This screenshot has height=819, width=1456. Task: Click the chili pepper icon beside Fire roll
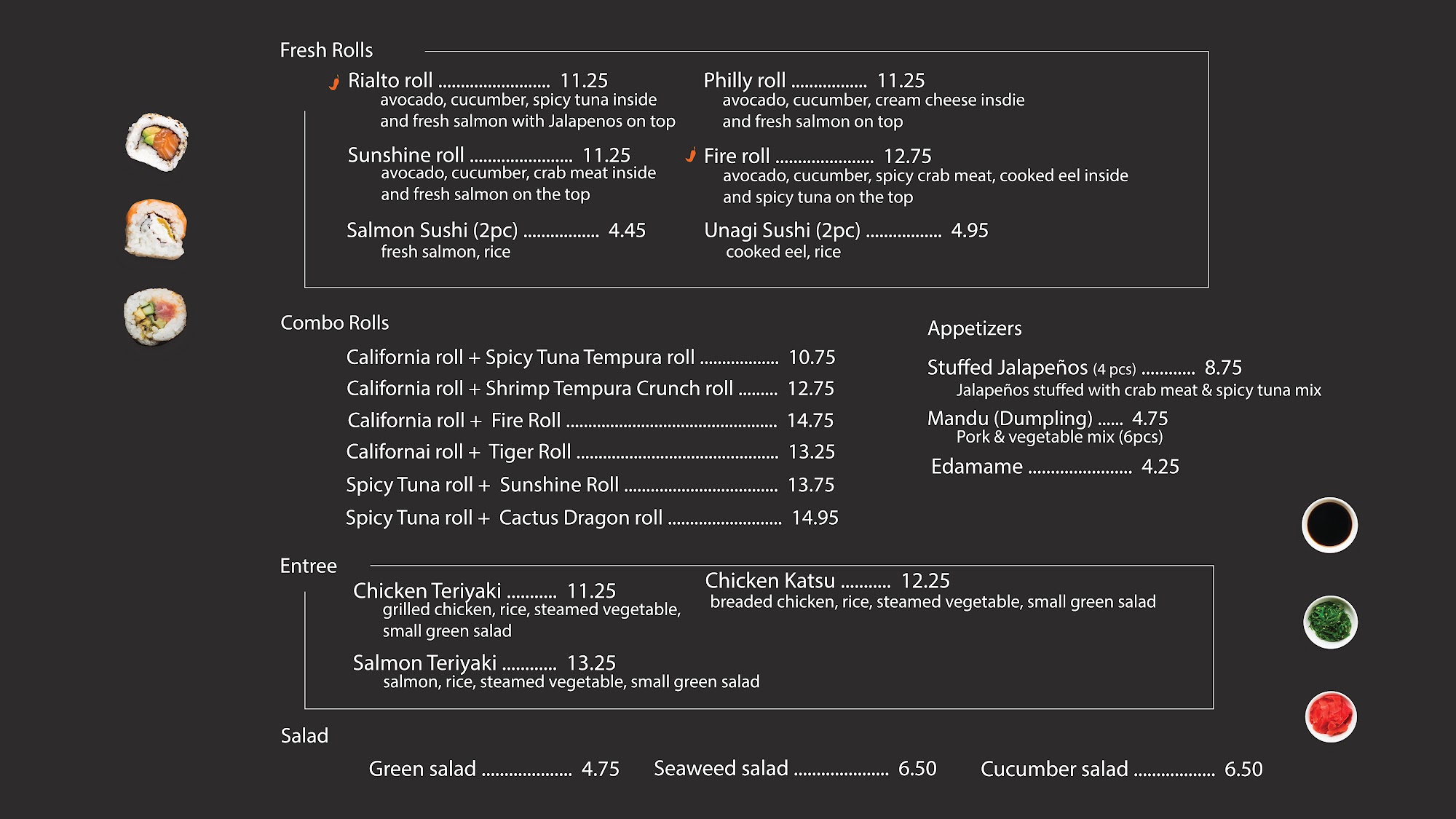coord(691,155)
